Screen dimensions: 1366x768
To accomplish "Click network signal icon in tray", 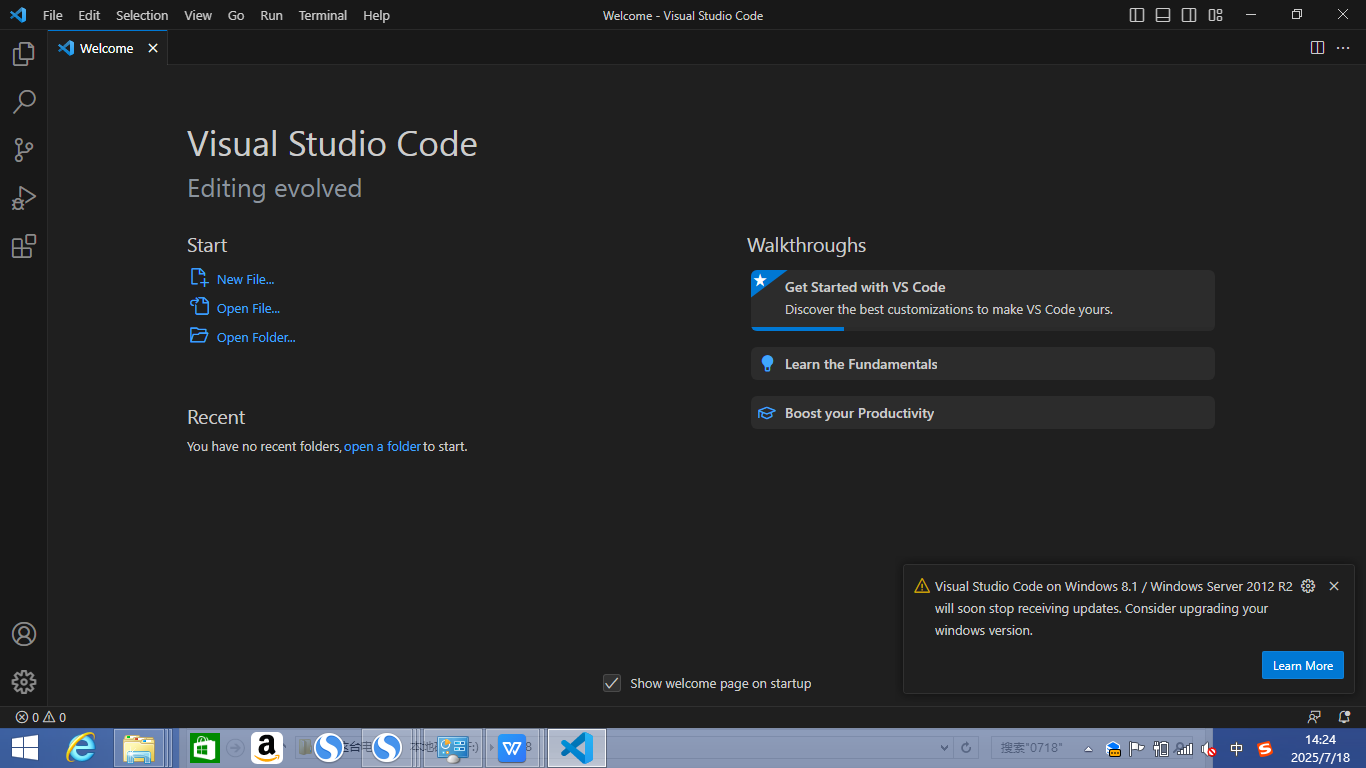I will pyautogui.click(x=1184, y=749).
